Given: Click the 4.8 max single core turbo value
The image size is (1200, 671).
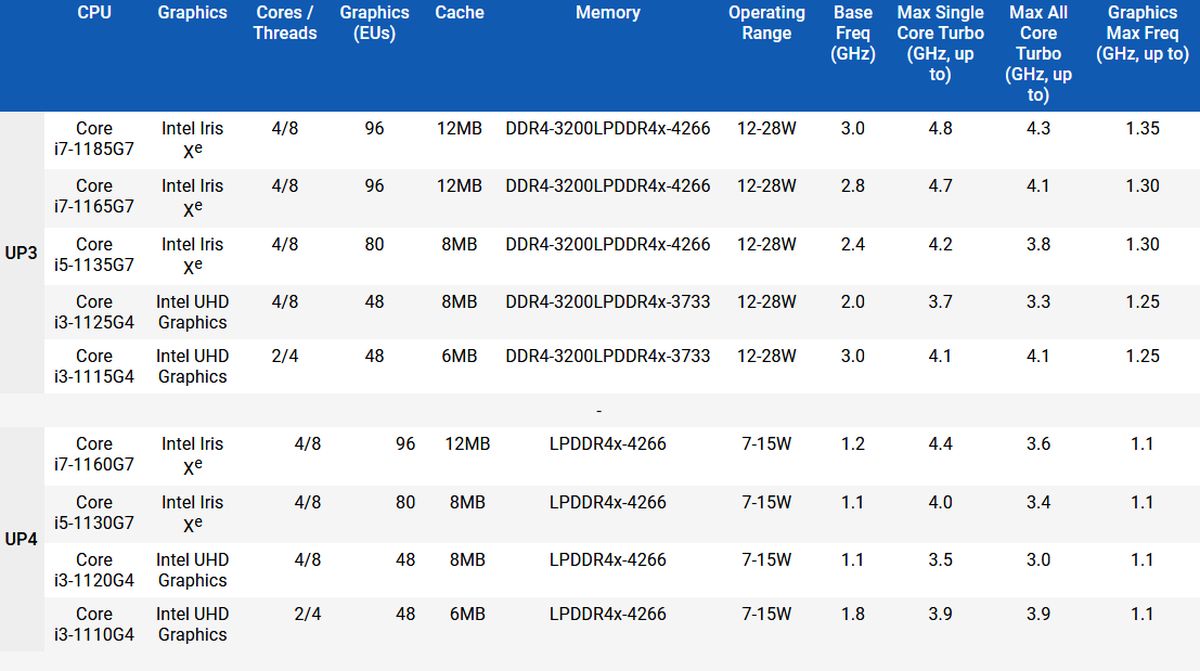Looking at the screenshot, I should click(940, 129).
